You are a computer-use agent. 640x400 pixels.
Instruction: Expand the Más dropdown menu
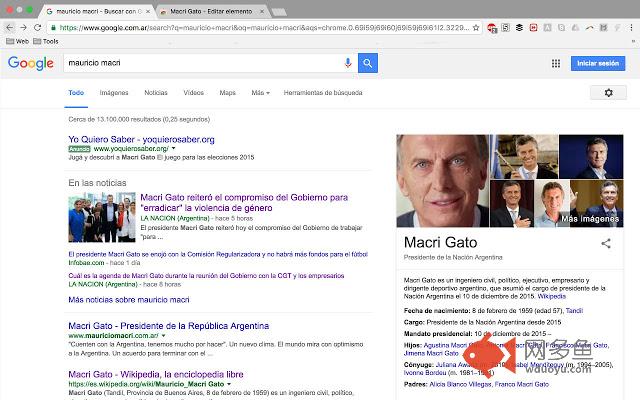[260, 93]
